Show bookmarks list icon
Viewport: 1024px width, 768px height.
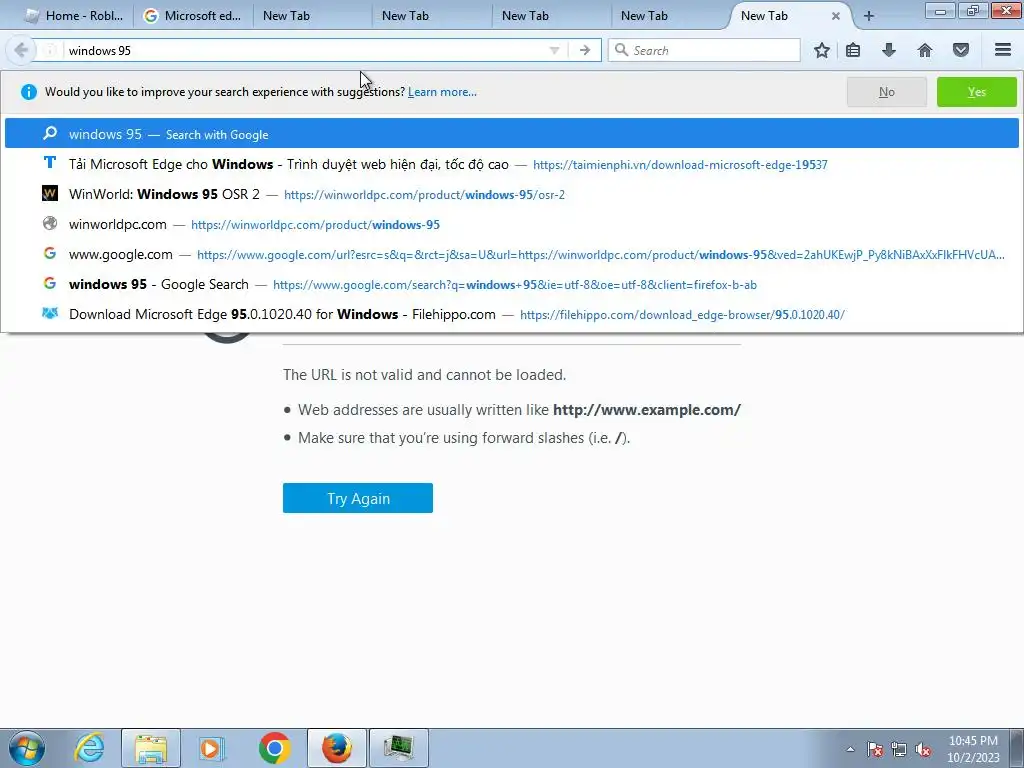853,50
